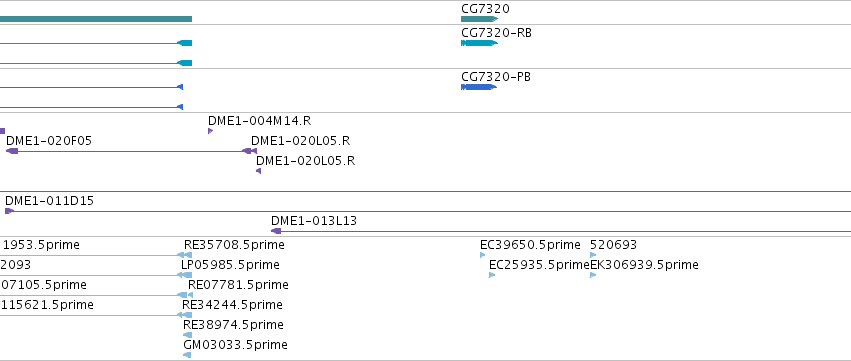The image size is (851, 361).
Task: Select the 520693 EST arrow marker
Action: pos(593,255)
